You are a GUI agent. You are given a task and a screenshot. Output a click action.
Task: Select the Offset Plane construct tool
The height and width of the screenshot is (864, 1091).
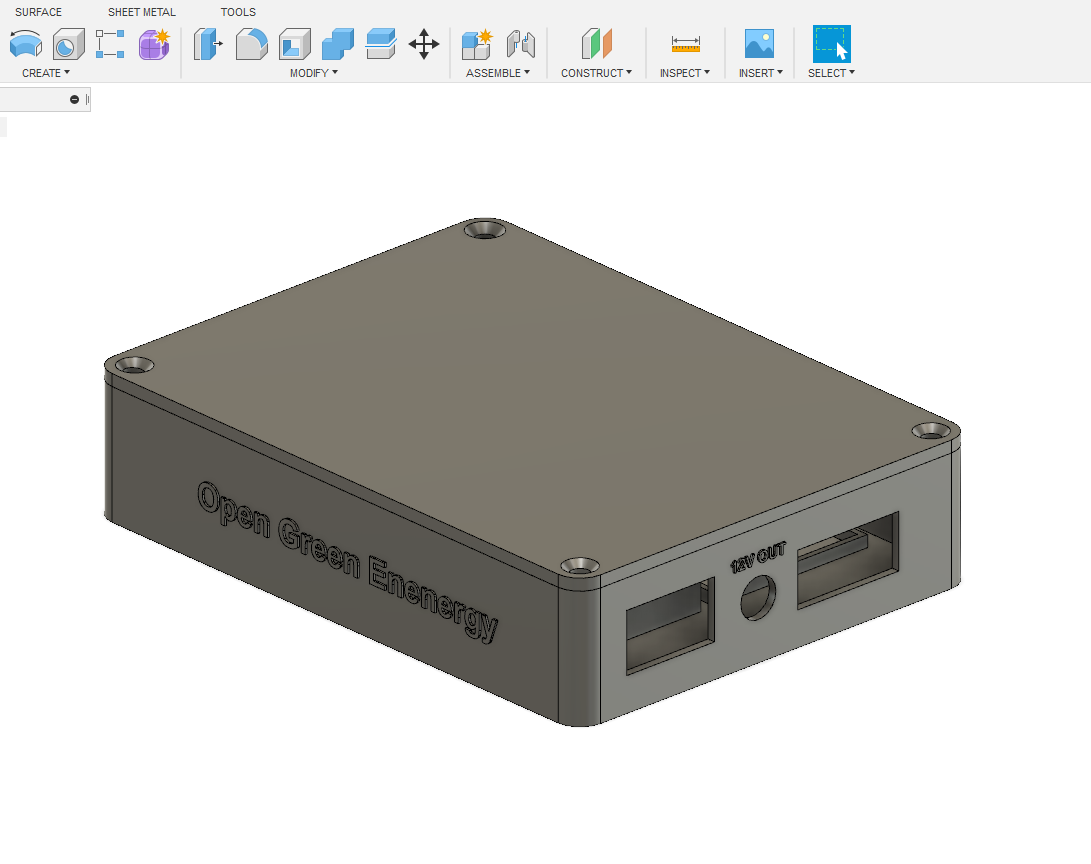pyautogui.click(x=595, y=44)
